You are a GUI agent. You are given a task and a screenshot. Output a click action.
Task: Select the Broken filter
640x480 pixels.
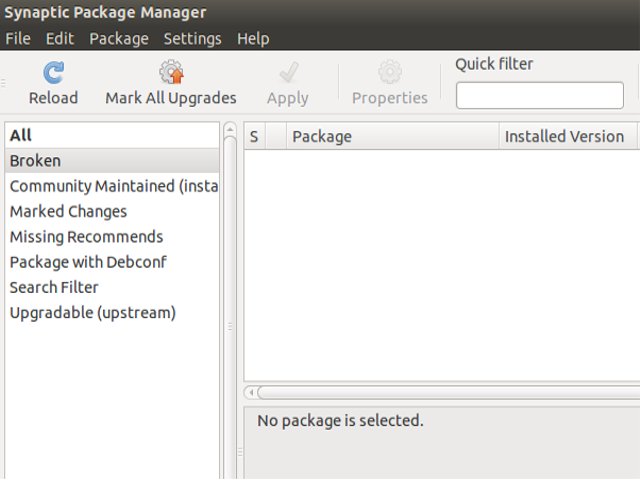(x=35, y=161)
